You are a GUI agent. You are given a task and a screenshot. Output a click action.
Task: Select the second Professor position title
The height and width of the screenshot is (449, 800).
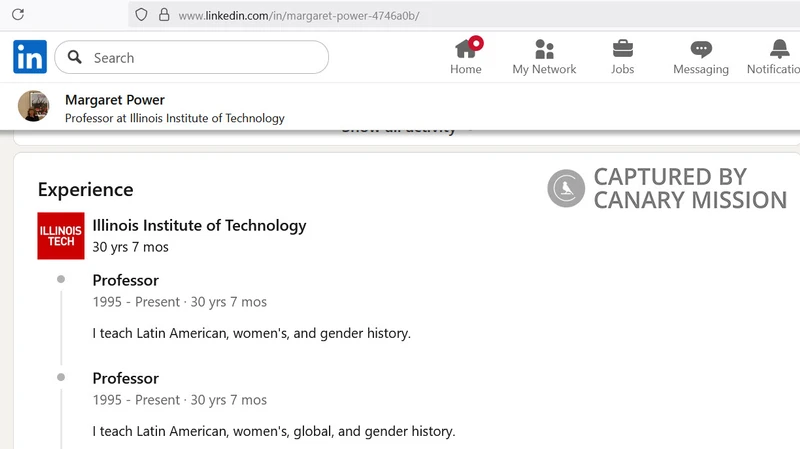coord(126,378)
